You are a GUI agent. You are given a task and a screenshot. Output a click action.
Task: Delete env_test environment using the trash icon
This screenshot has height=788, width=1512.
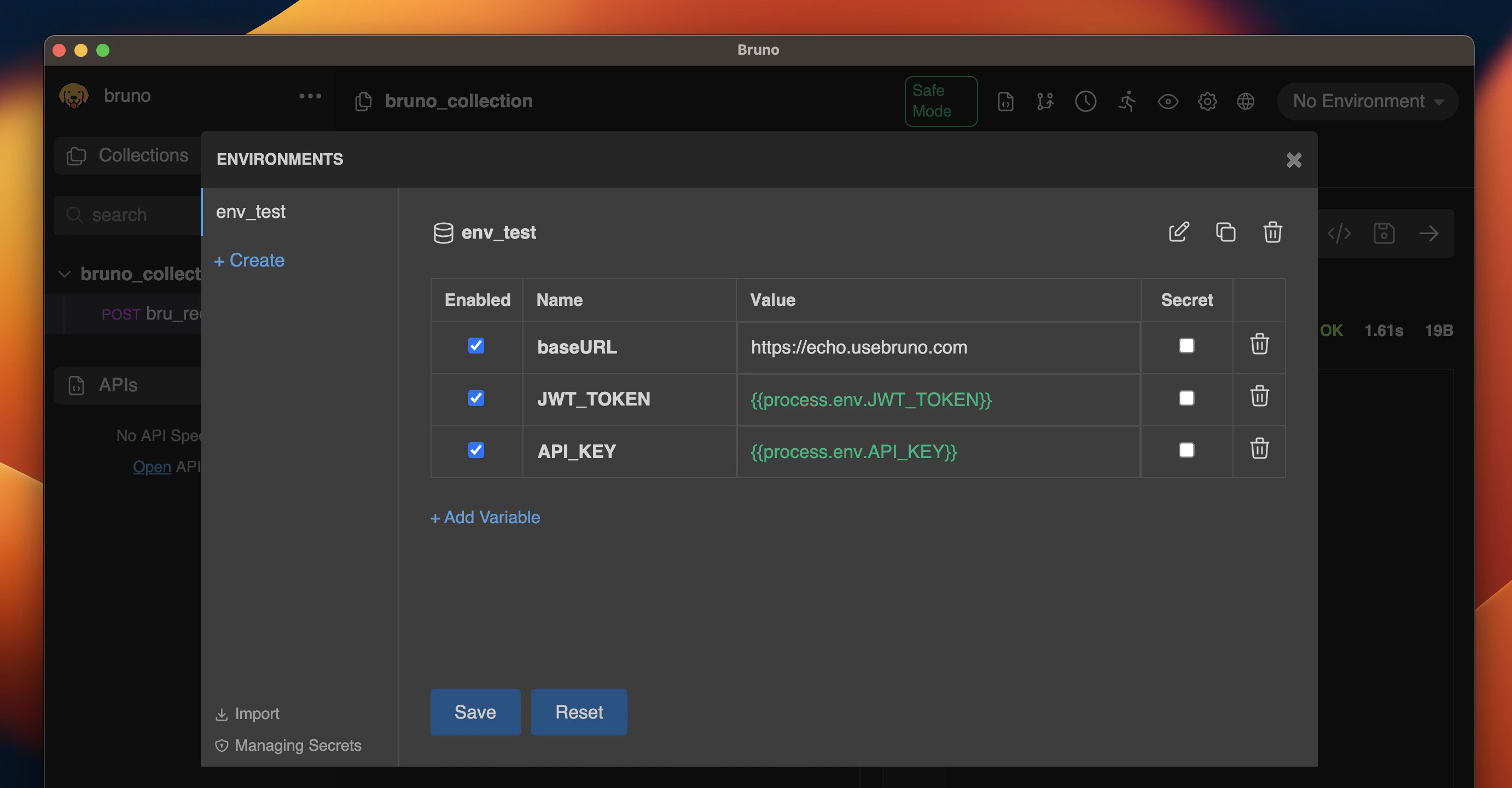point(1272,232)
